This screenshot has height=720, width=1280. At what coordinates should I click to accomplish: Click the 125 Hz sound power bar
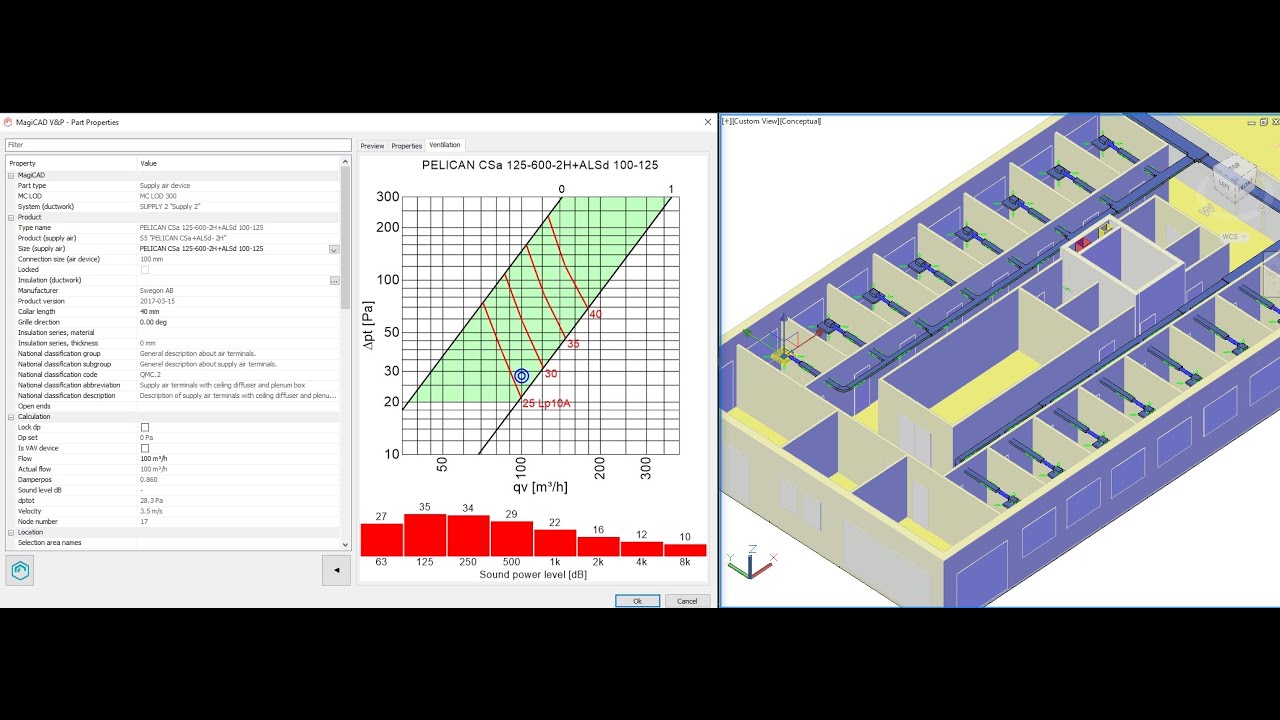[425, 535]
